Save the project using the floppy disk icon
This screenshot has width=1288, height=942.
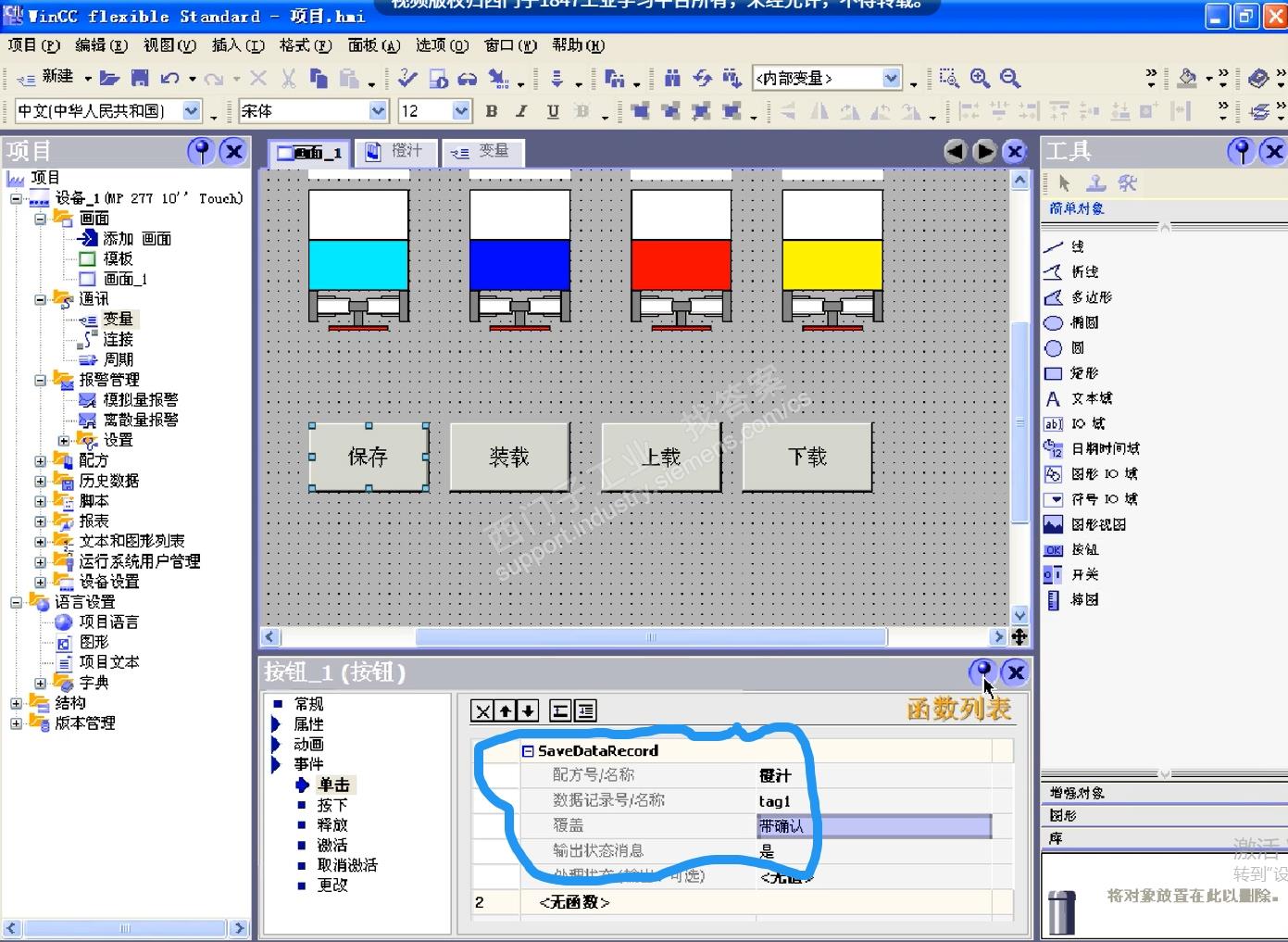140,79
